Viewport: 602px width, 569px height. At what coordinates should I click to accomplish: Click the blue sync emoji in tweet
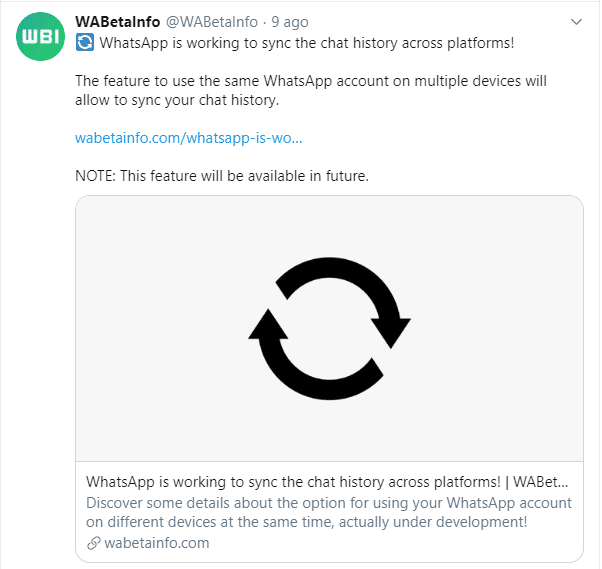click(x=85, y=42)
